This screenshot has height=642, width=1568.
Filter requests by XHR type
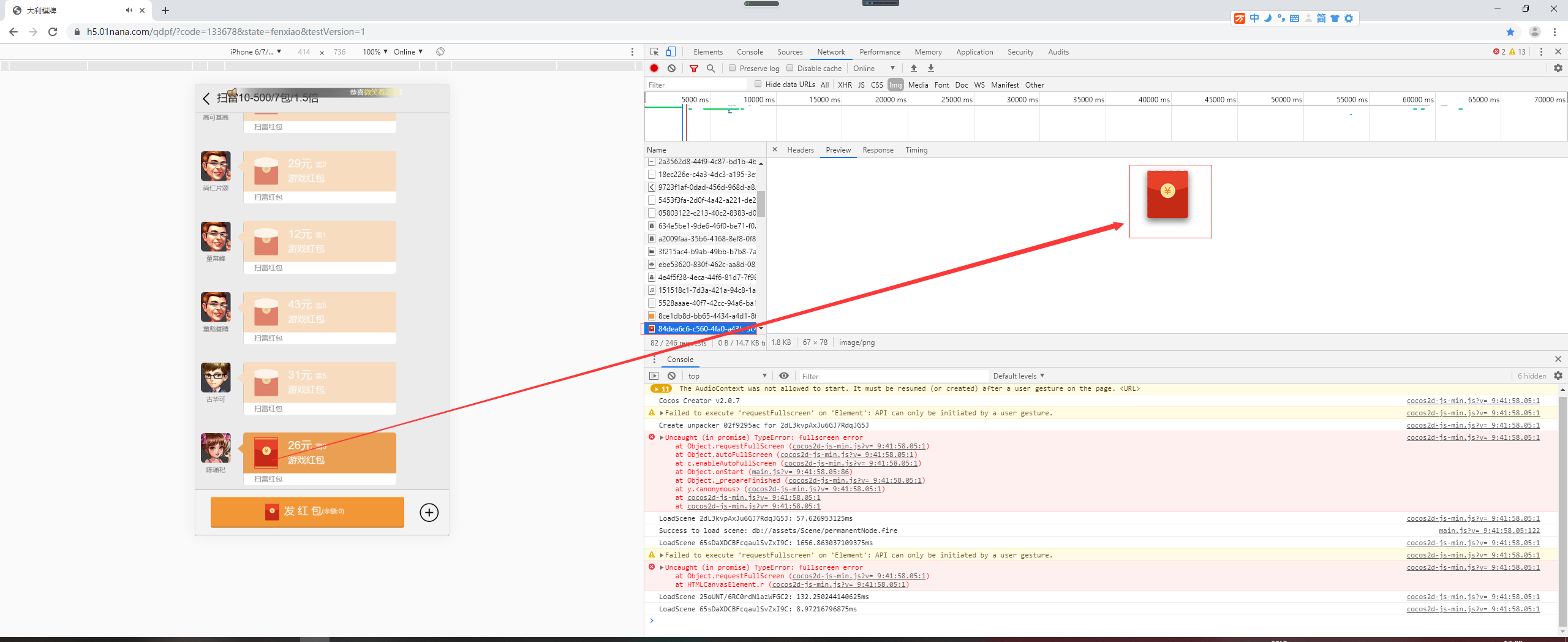click(x=845, y=85)
